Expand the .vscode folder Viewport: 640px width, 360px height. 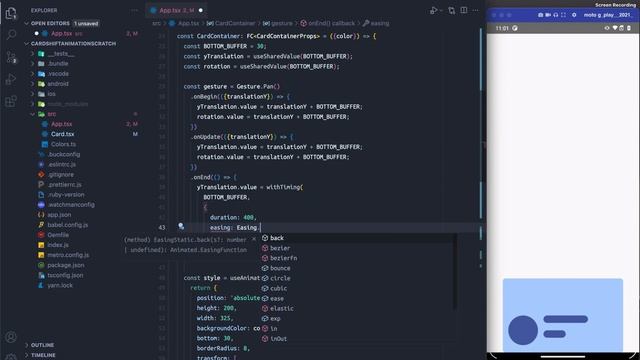[x=33, y=74]
